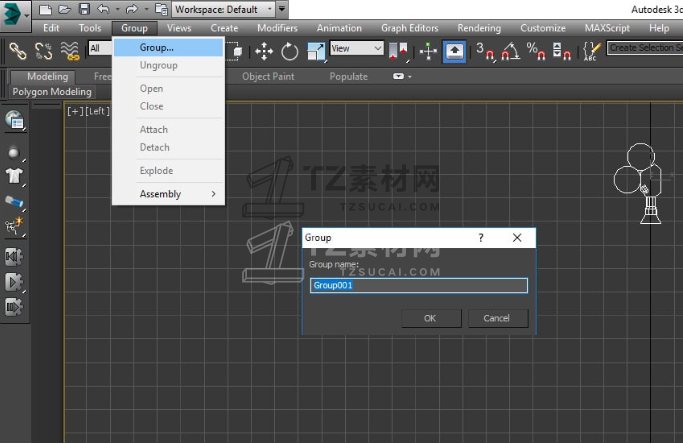
Task: Click the [Left] viewport label
Action: point(98,112)
